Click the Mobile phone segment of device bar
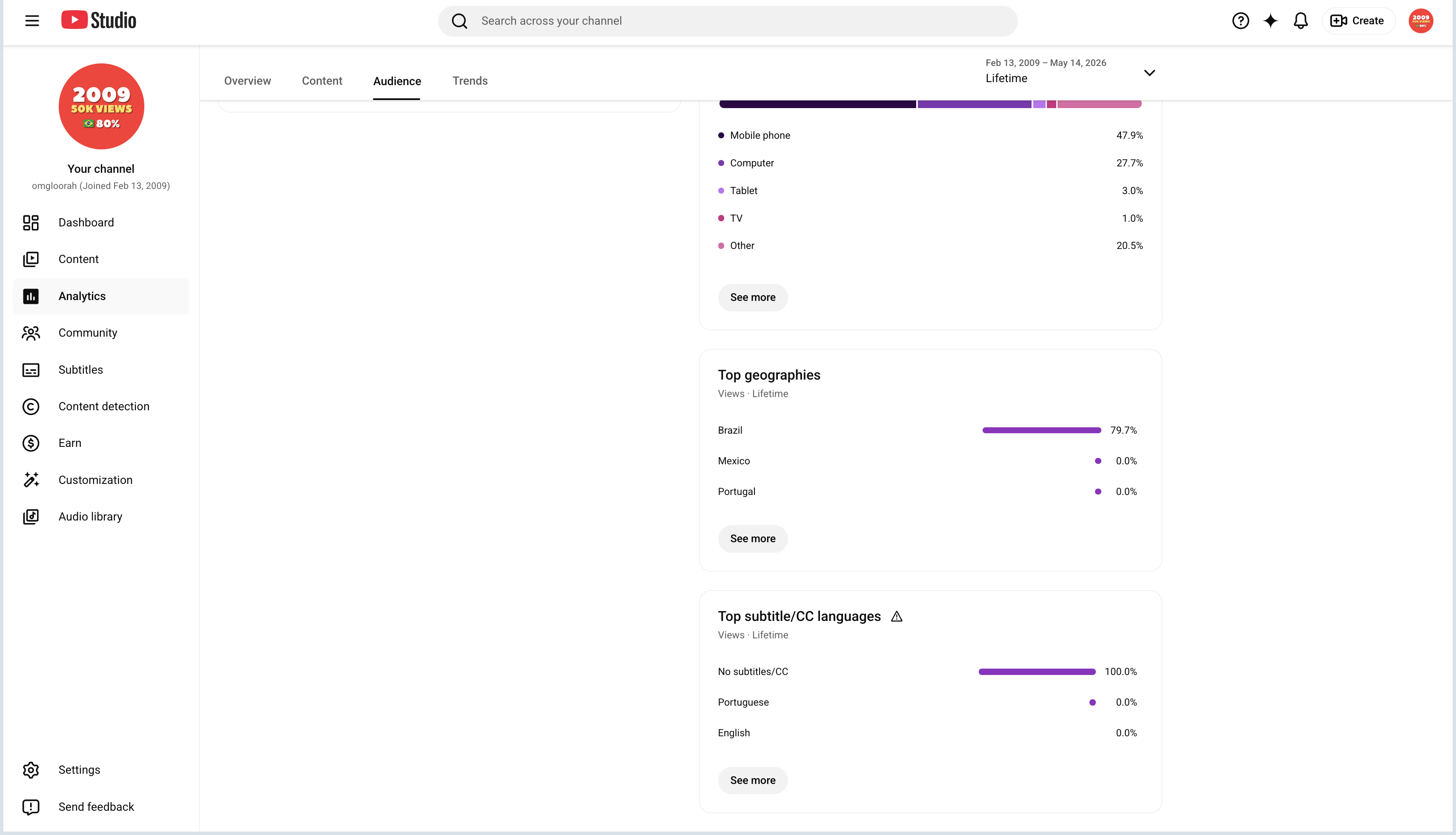The image size is (1456, 835). point(817,104)
